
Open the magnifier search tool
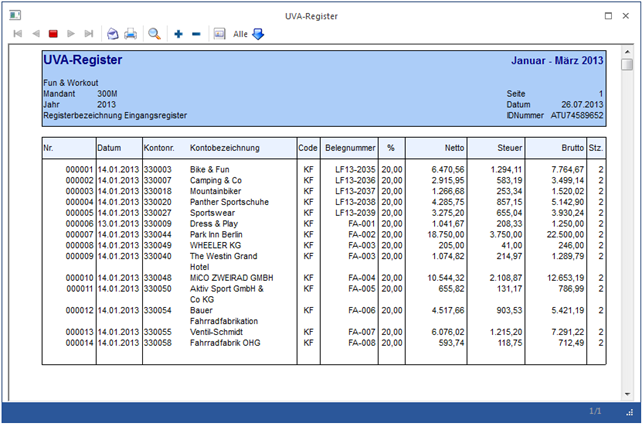[155, 33]
